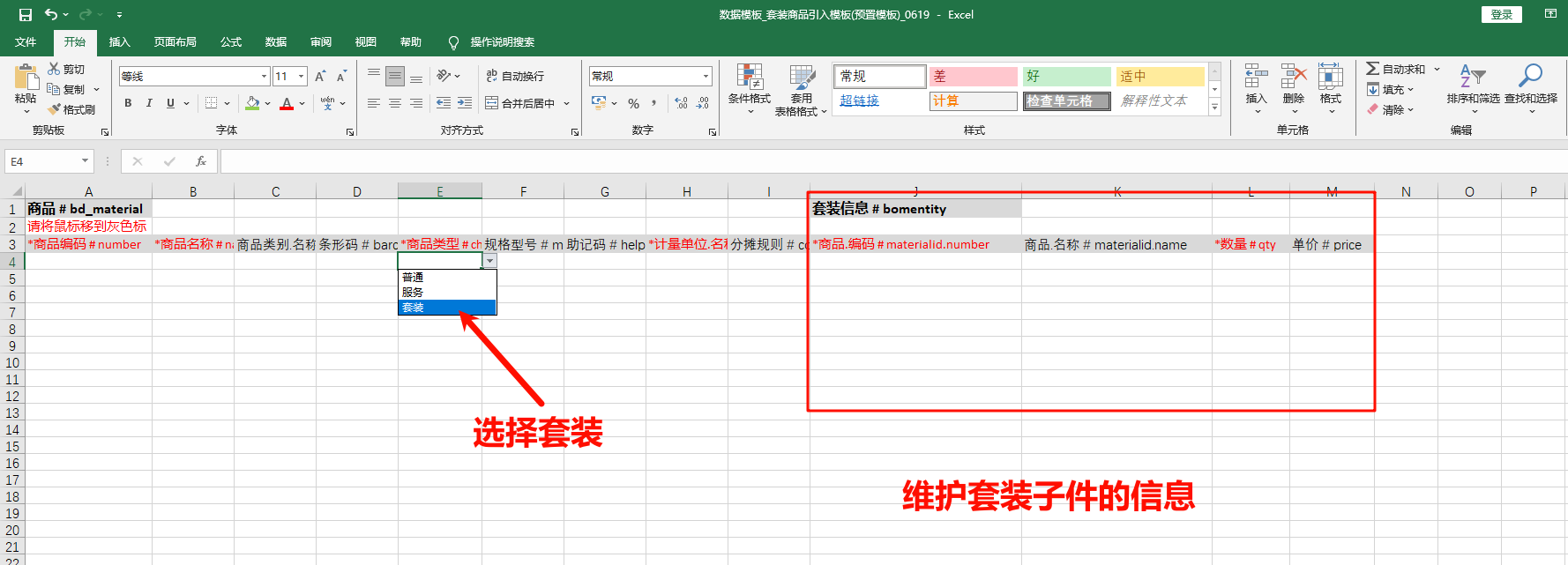Click the Cut scissors icon
The image size is (1568, 565).
tap(54, 69)
